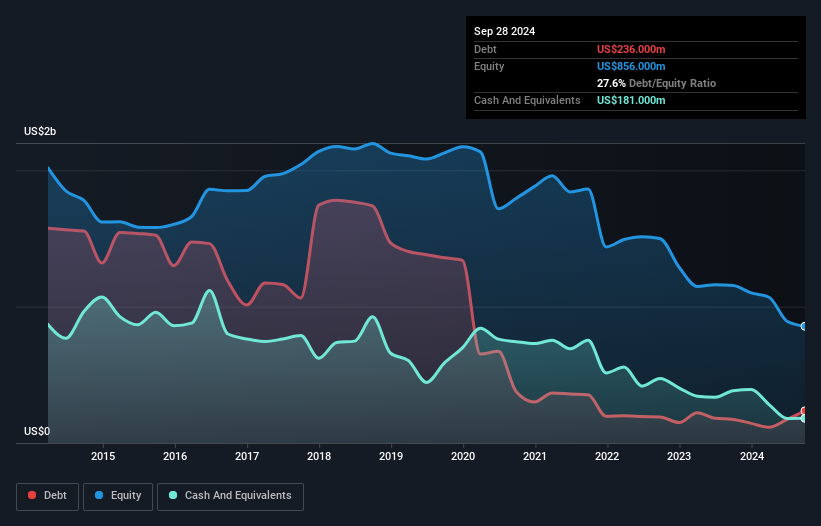This screenshot has width=821, height=526.
Task: Click the US$0 y-axis label
Action: (37, 431)
